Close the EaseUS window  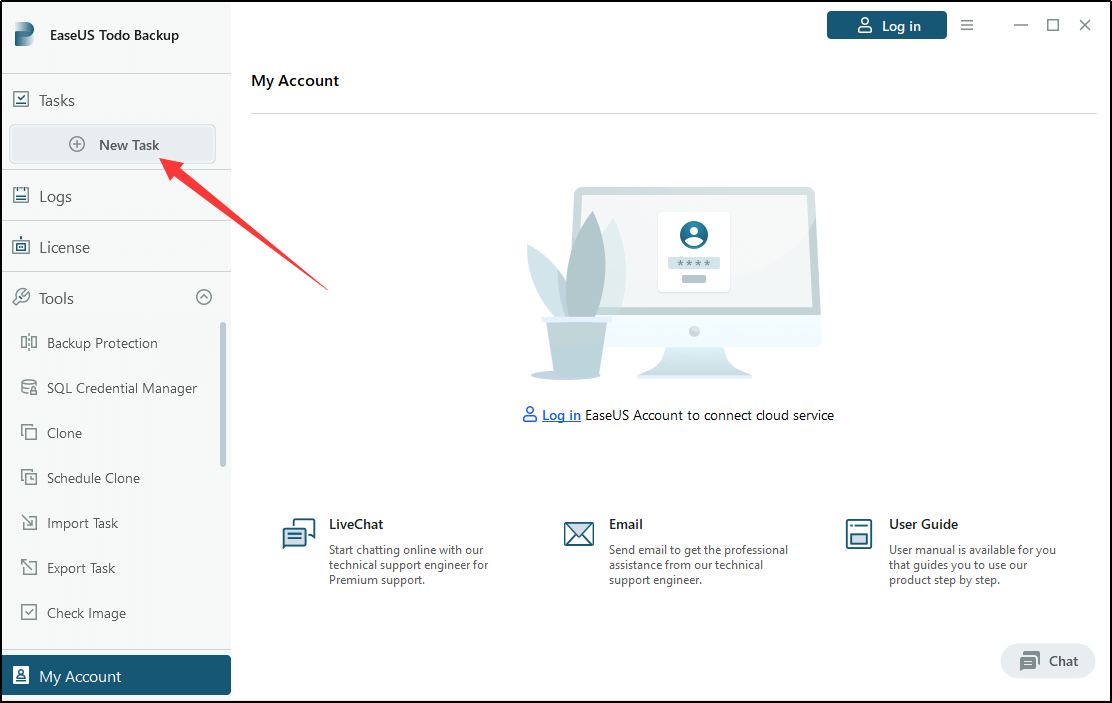(1085, 25)
